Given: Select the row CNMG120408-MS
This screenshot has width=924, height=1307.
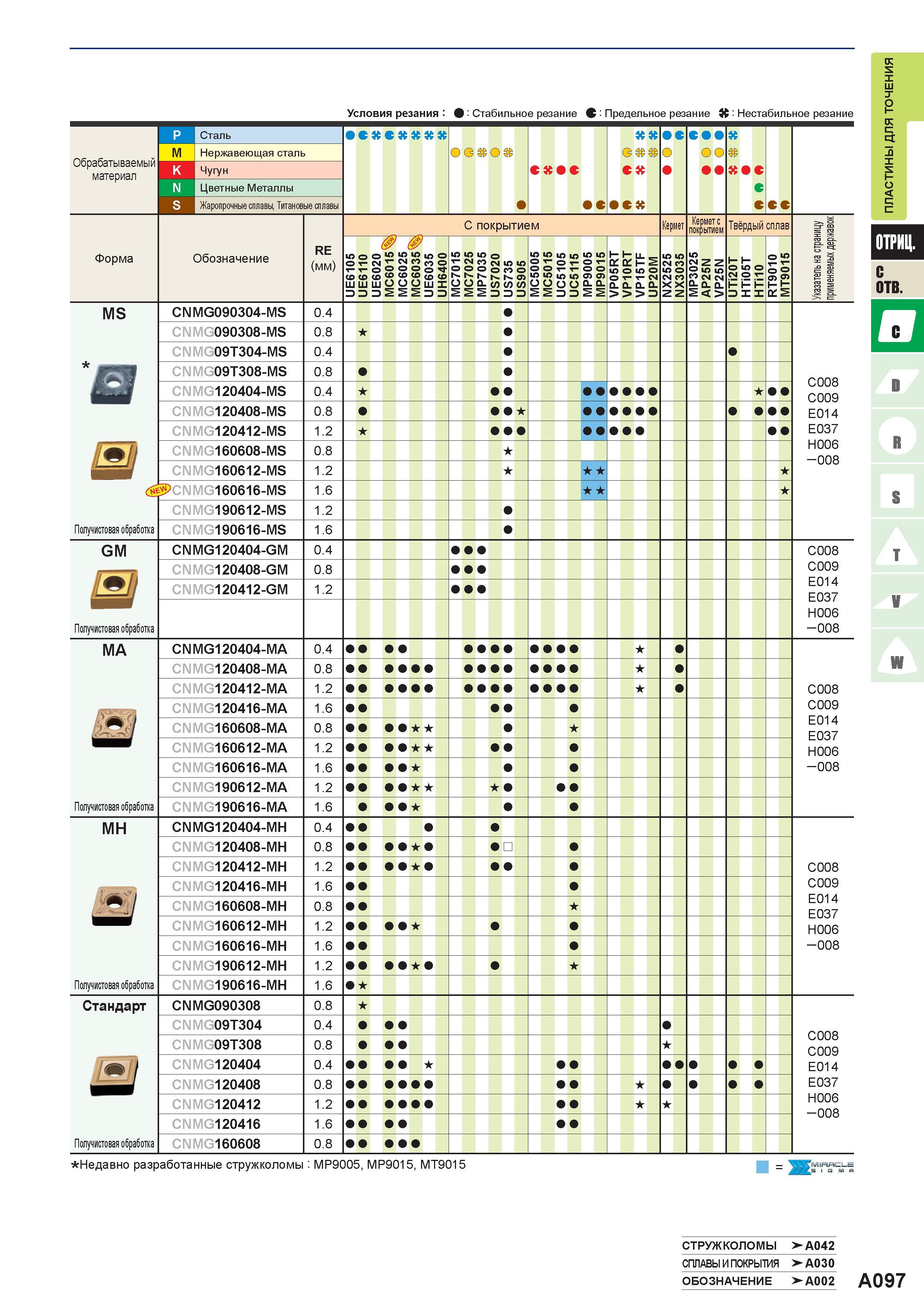Looking at the screenshot, I should (x=475, y=411).
